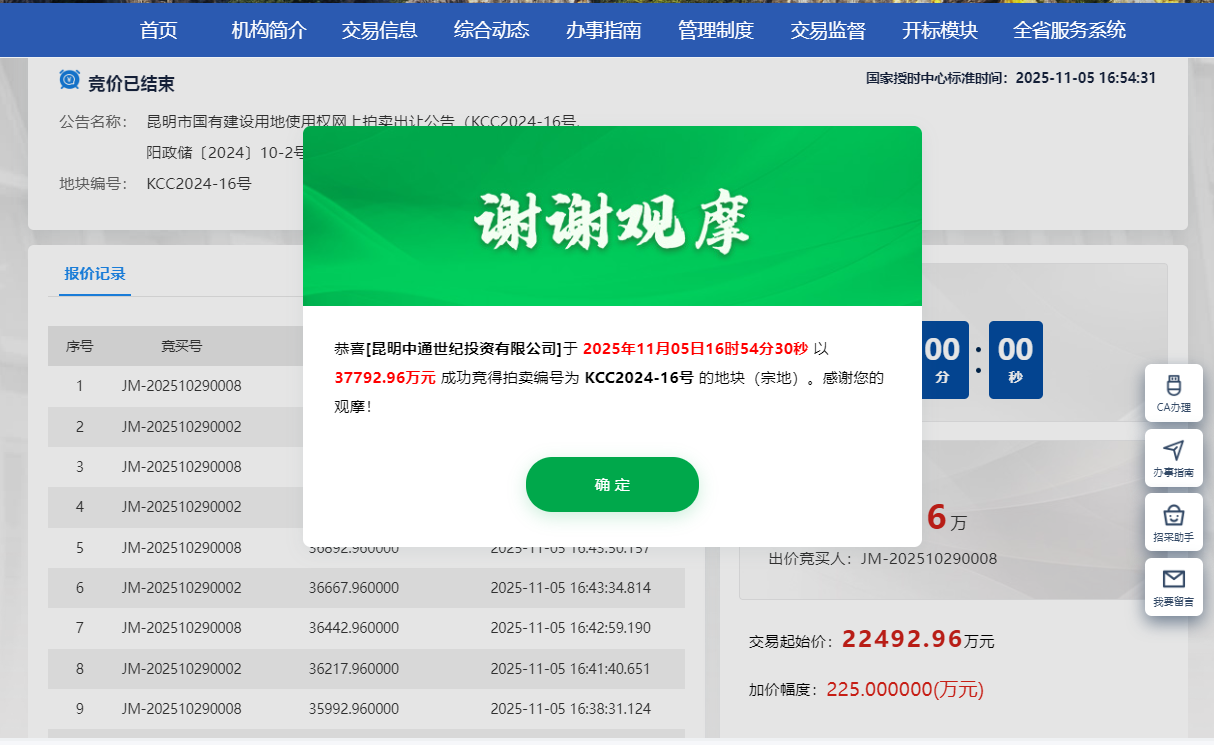The height and width of the screenshot is (745, 1214).
Task: Click bidder JM-202510290008 in row 5
Action: click(182, 548)
